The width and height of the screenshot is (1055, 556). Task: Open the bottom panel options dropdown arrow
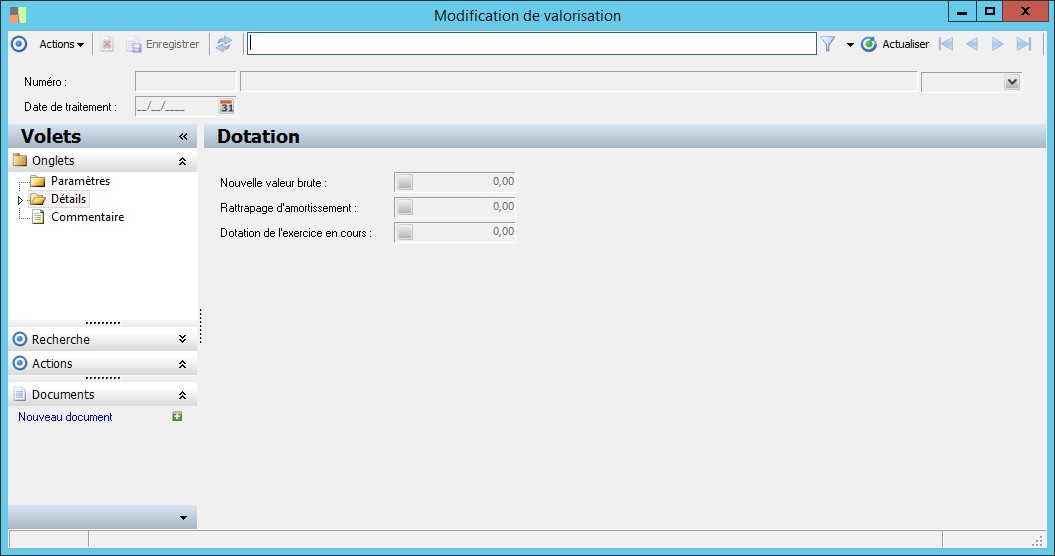183,518
